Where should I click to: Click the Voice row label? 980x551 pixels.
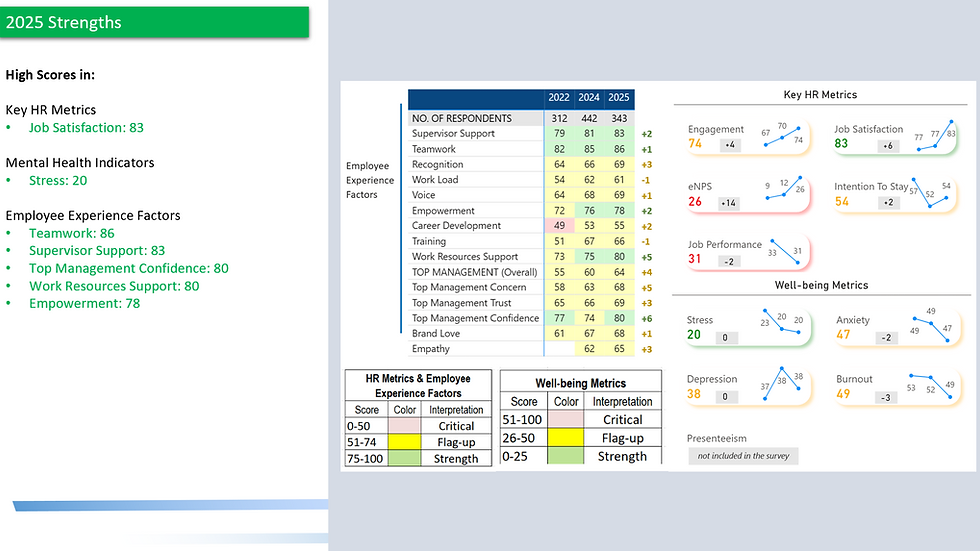(x=423, y=195)
